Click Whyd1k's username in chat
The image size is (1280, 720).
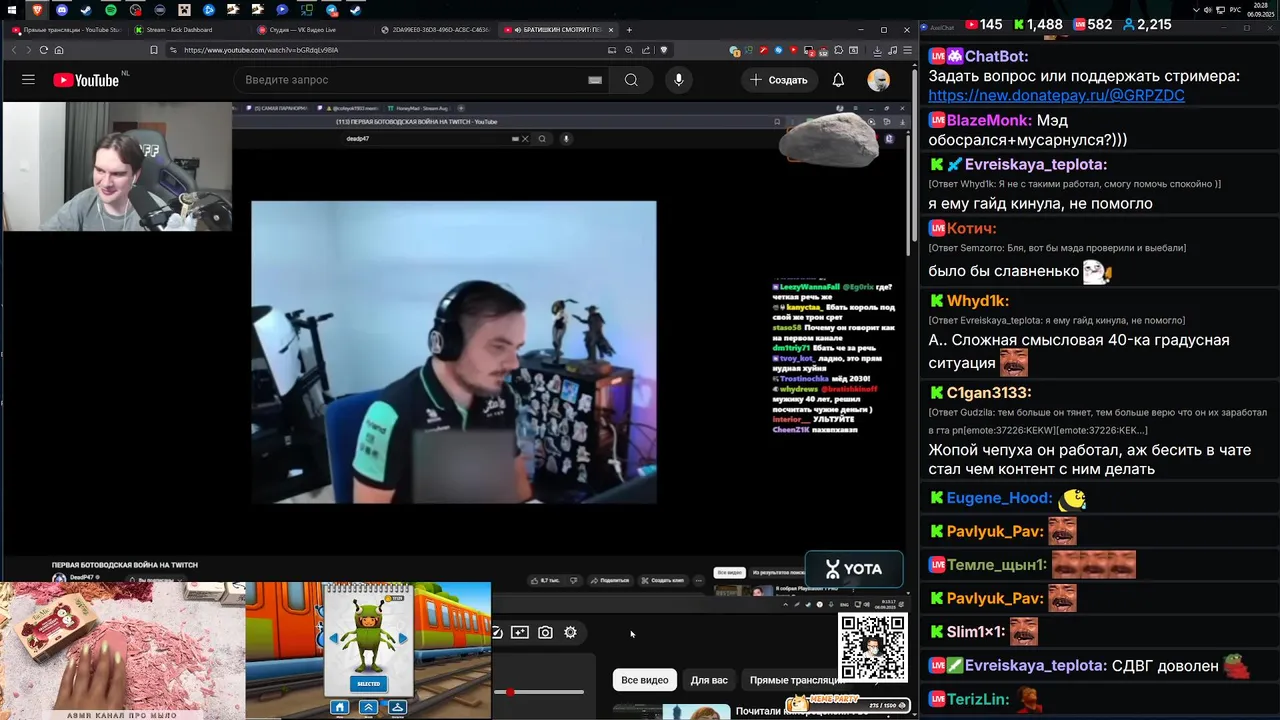(x=977, y=301)
